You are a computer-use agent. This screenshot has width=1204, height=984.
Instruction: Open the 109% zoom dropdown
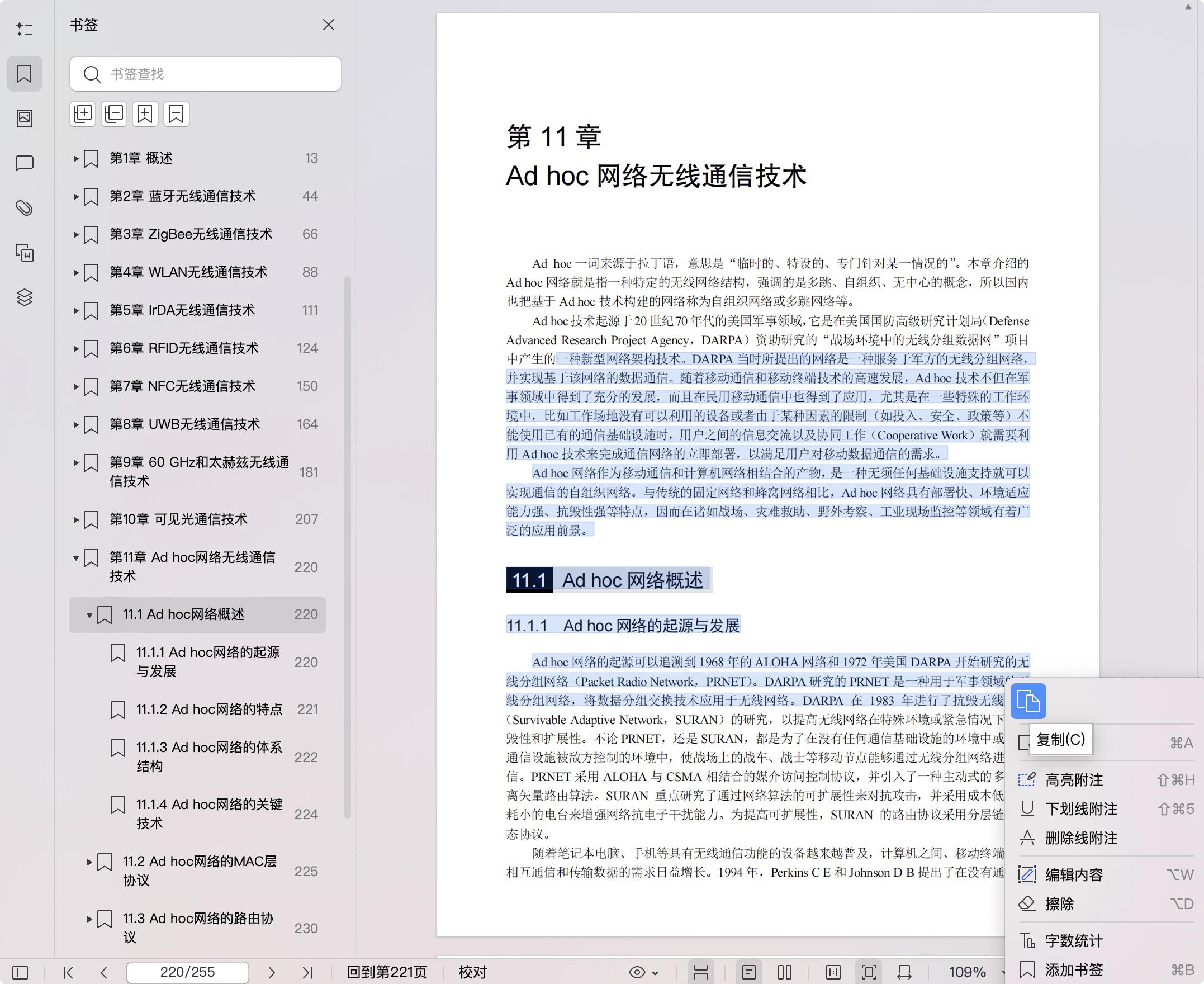[x=976, y=973]
